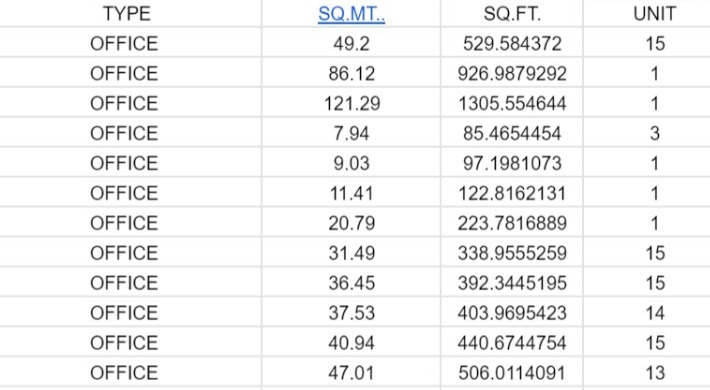Select the cell with 36.45
The height and width of the screenshot is (390, 710).
(x=351, y=282)
